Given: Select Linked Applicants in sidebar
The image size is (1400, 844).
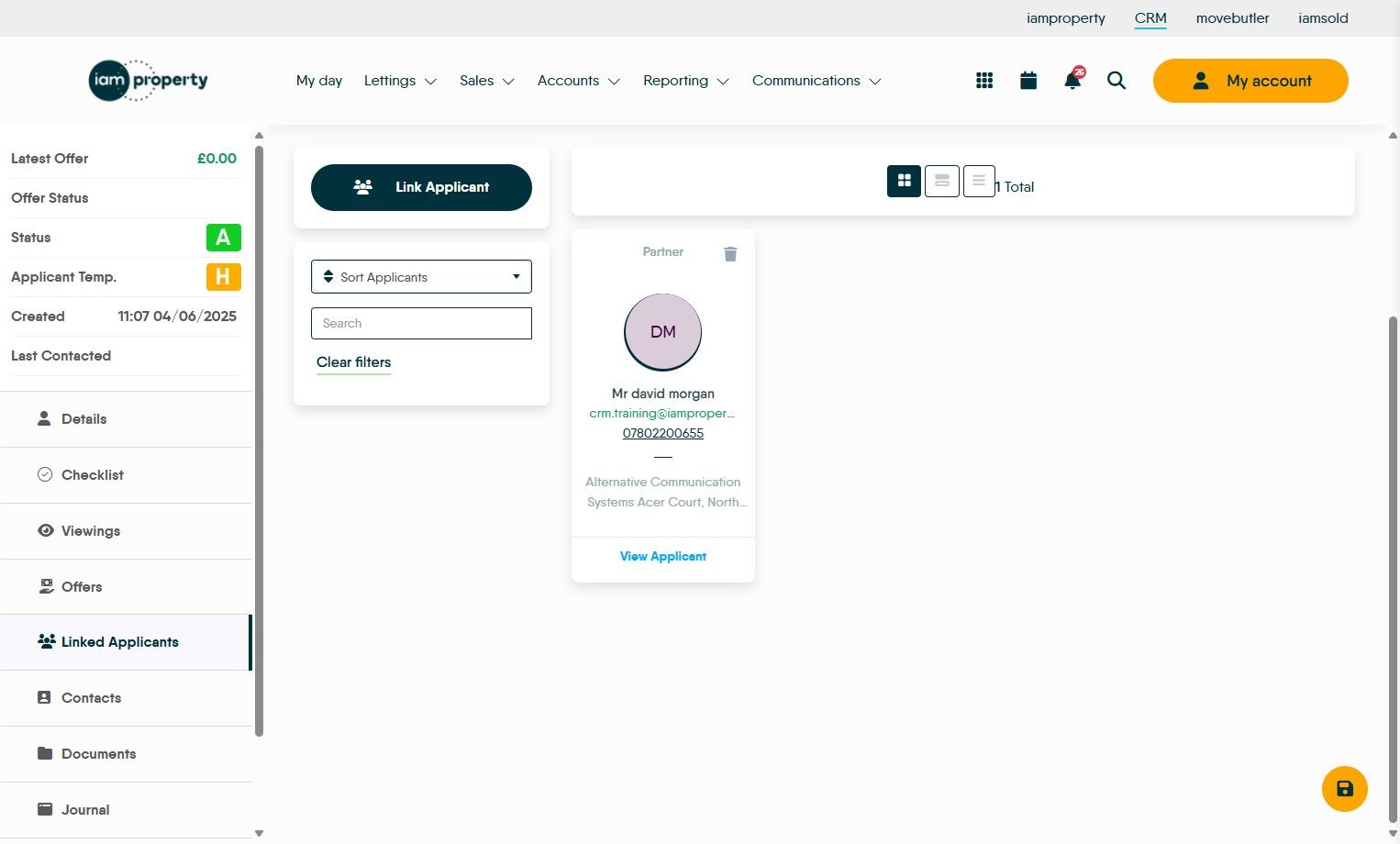Looking at the screenshot, I should tap(126, 642).
